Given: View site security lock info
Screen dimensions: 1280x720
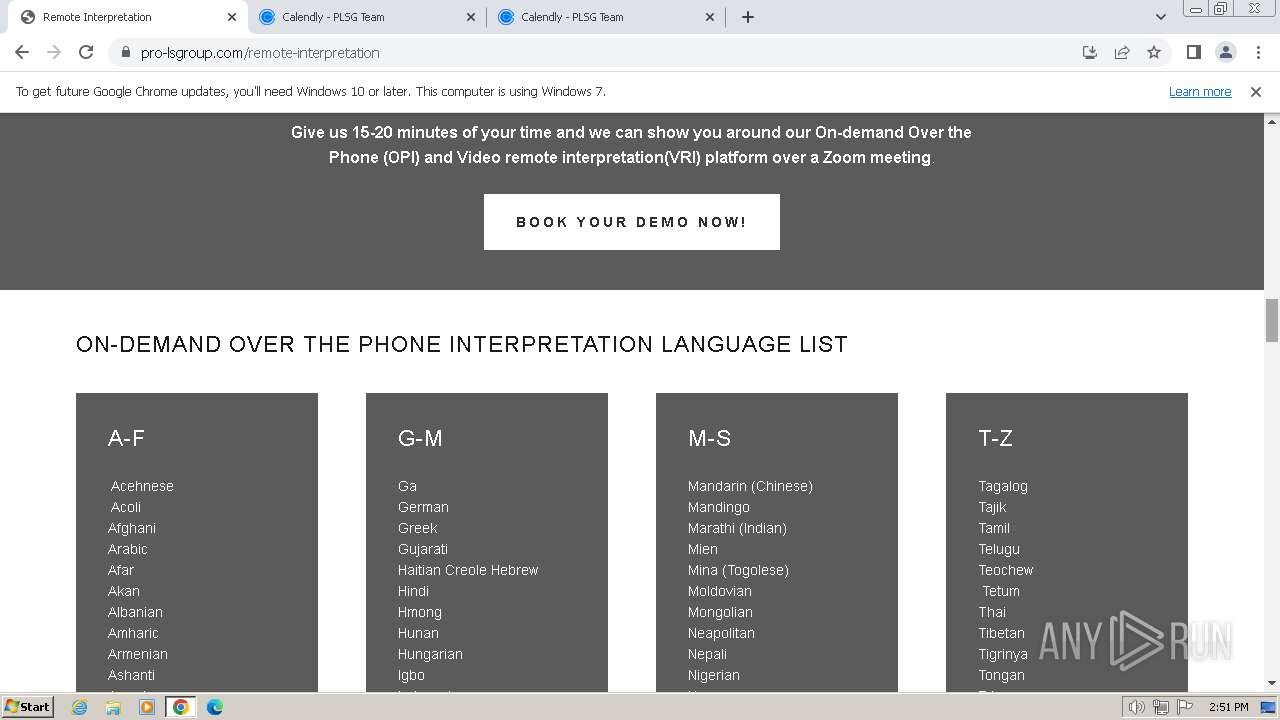Looking at the screenshot, I should pyautogui.click(x=125, y=53).
